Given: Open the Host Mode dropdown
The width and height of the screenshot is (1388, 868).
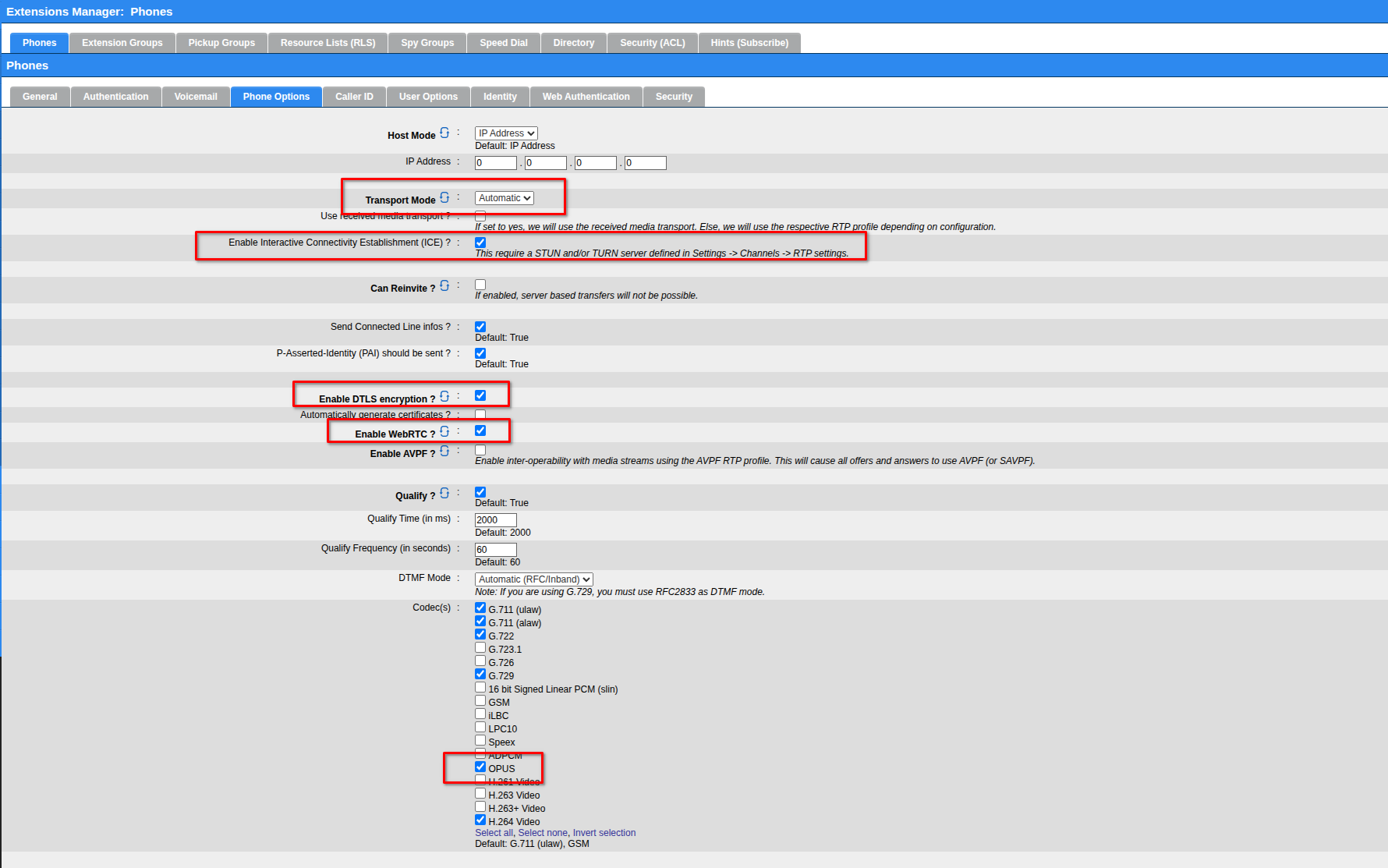Looking at the screenshot, I should click(x=506, y=133).
